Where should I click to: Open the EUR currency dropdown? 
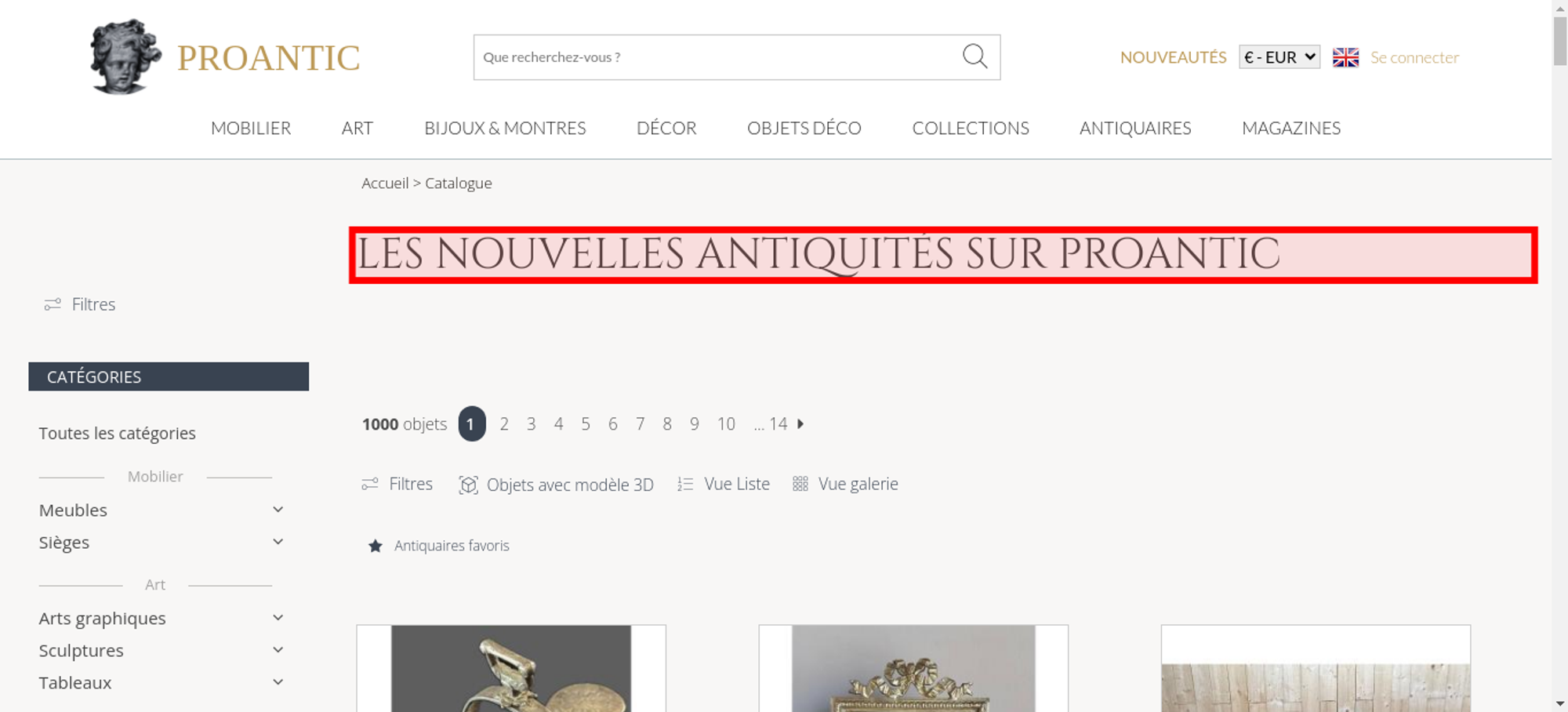click(1279, 57)
